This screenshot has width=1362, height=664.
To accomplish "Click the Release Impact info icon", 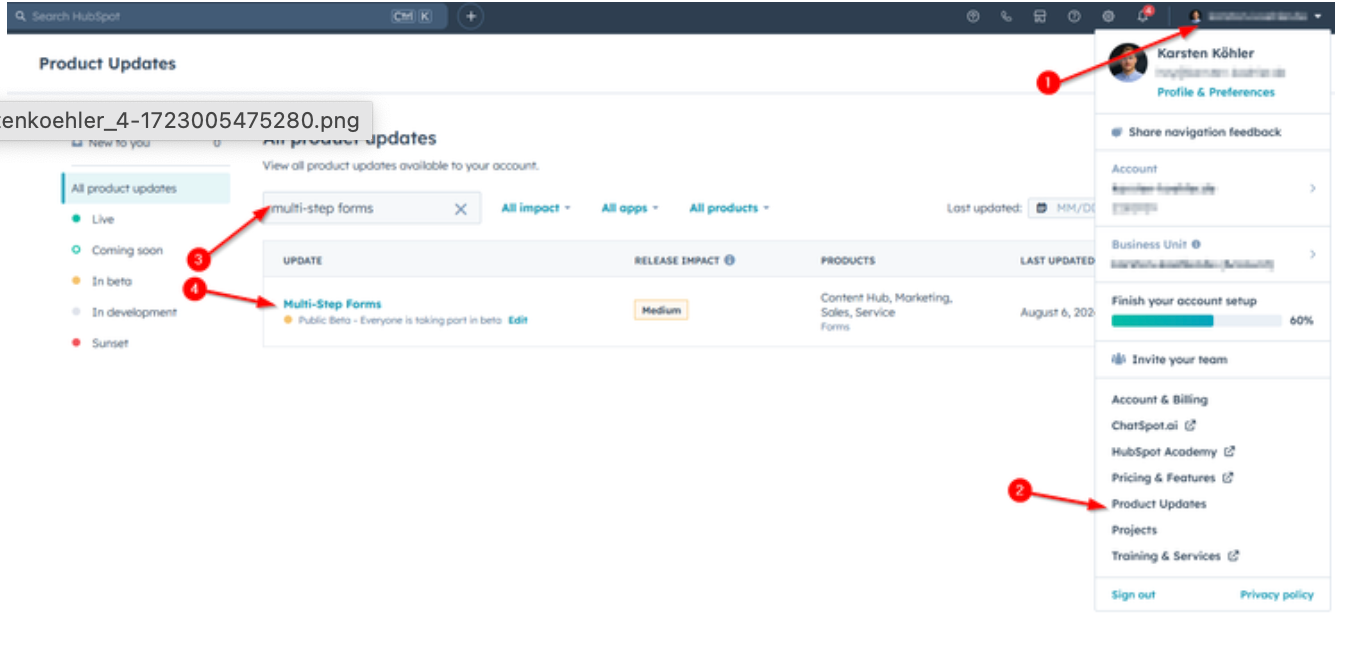I will pyautogui.click(x=730, y=260).
